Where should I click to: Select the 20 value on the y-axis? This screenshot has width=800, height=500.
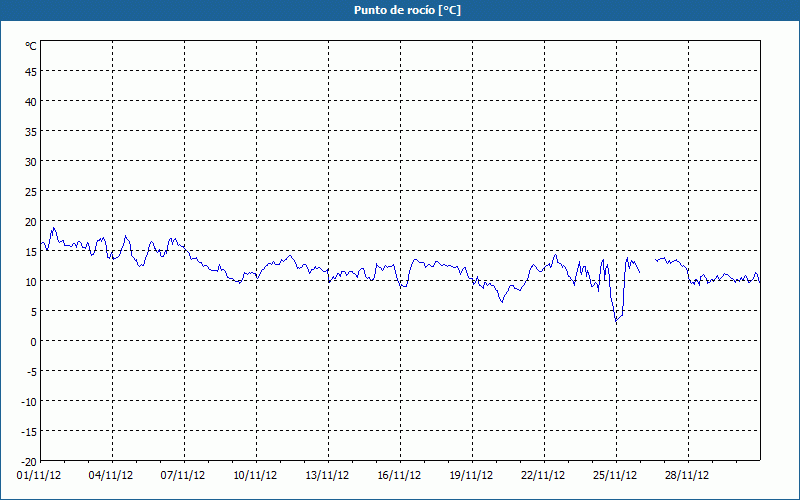(31, 222)
